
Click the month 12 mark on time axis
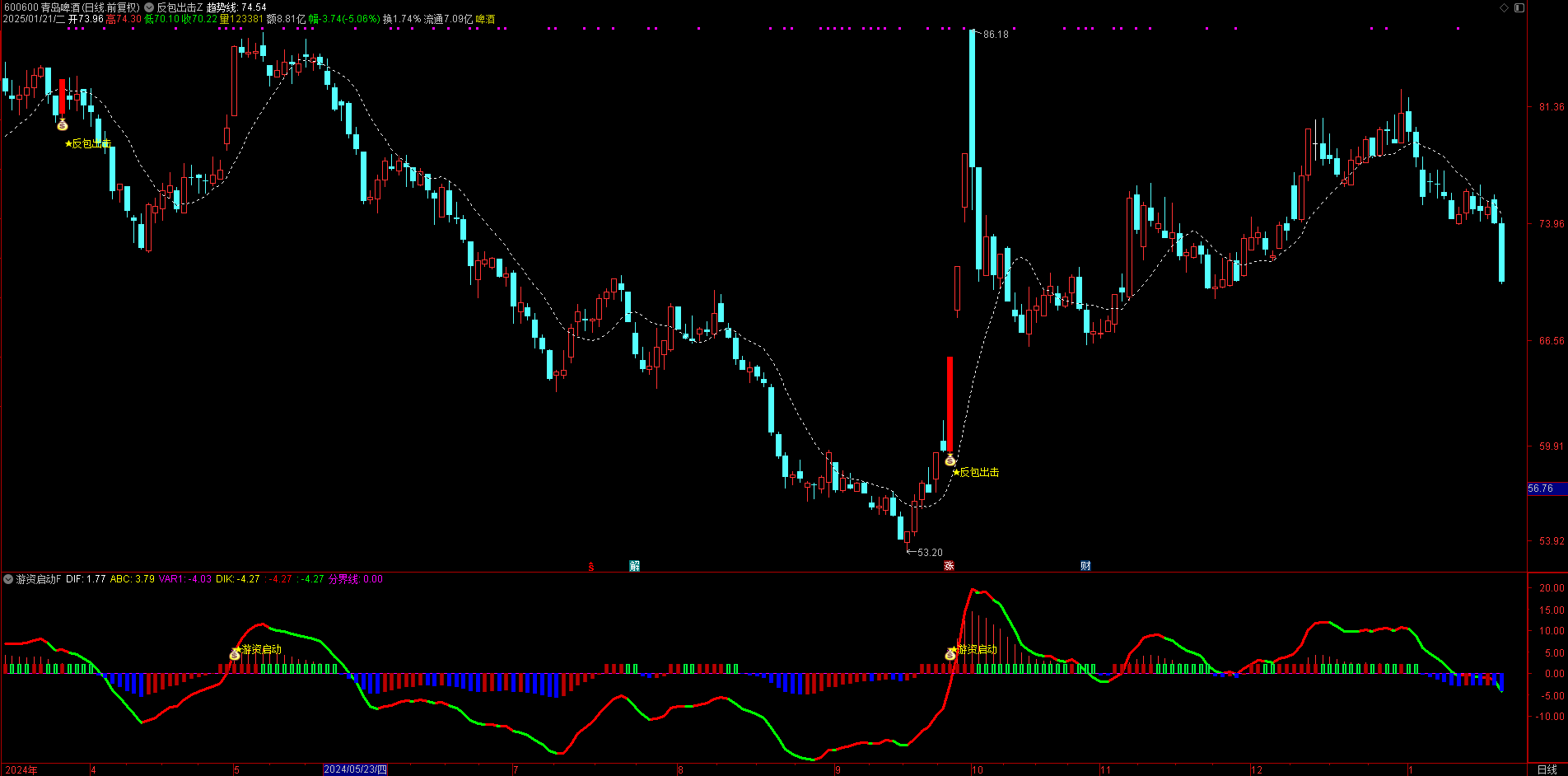(x=1257, y=770)
